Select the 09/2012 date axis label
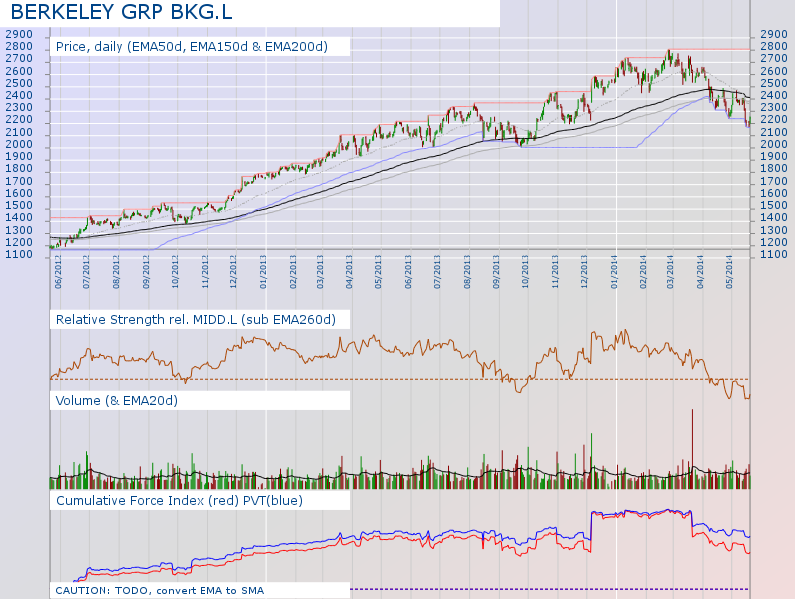Image resolution: width=795 pixels, height=601 pixels. 146,274
